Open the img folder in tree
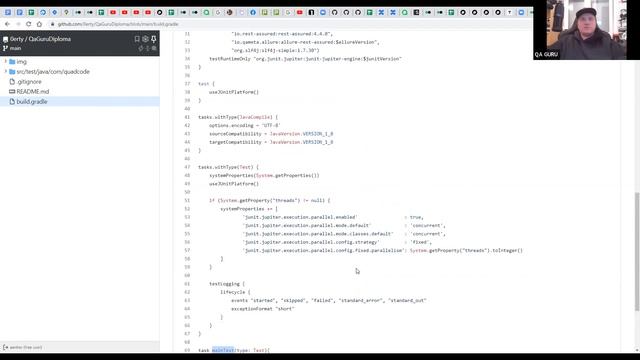Viewport: 640px width, 360px height. coord(22,62)
